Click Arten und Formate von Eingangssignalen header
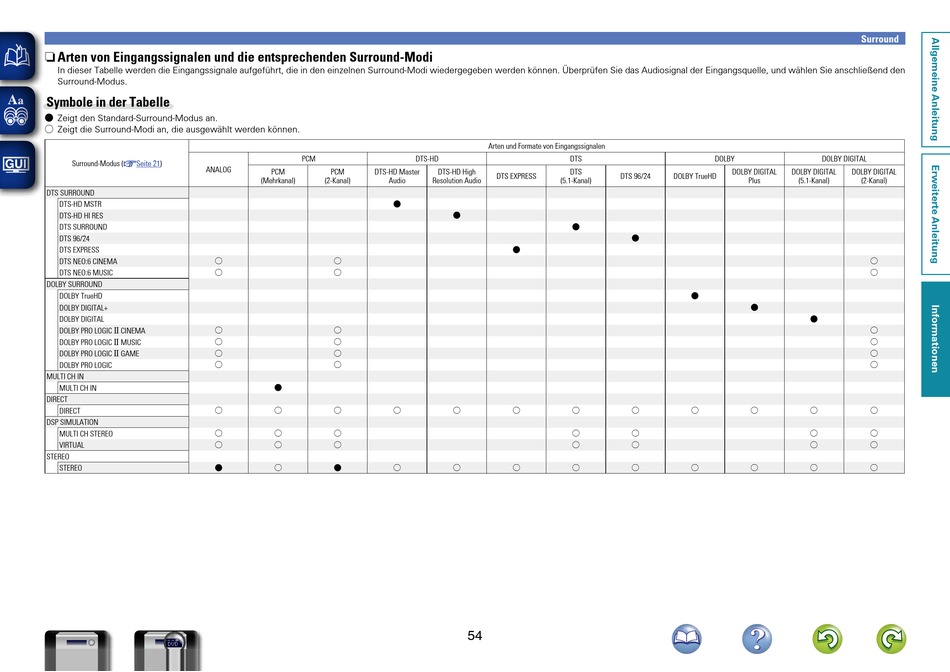Image resolution: width=950 pixels, height=672 pixels. (546, 146)
